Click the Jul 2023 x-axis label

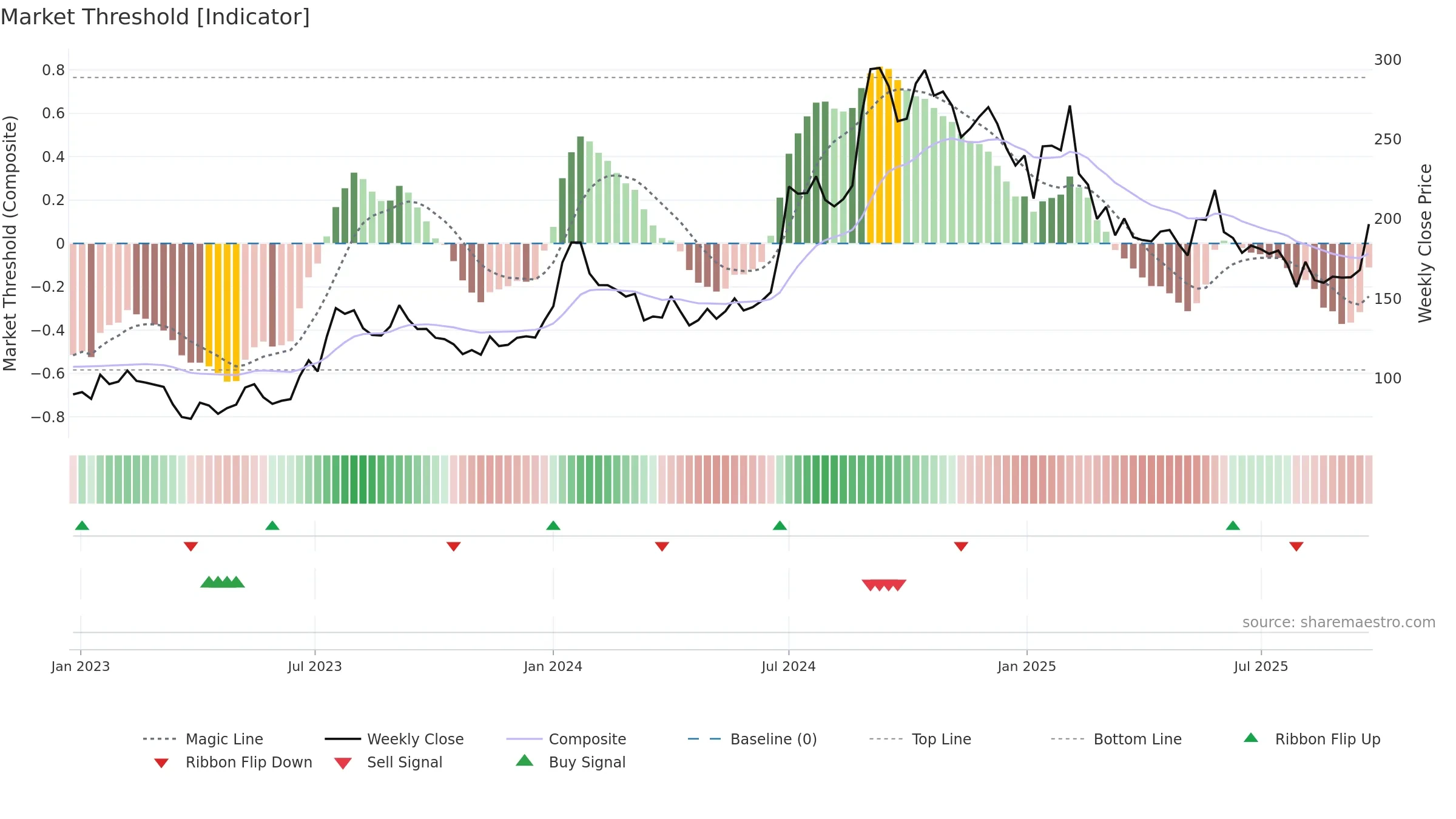315,666
